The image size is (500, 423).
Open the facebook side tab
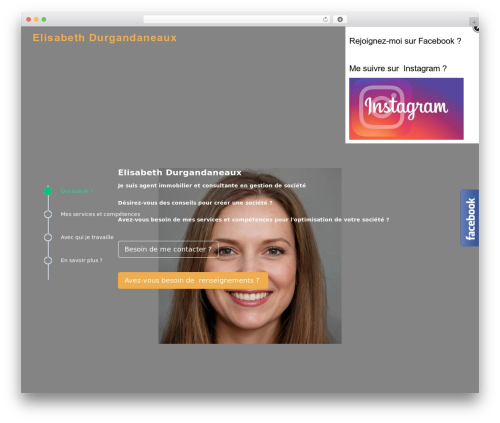click(470, 218)
